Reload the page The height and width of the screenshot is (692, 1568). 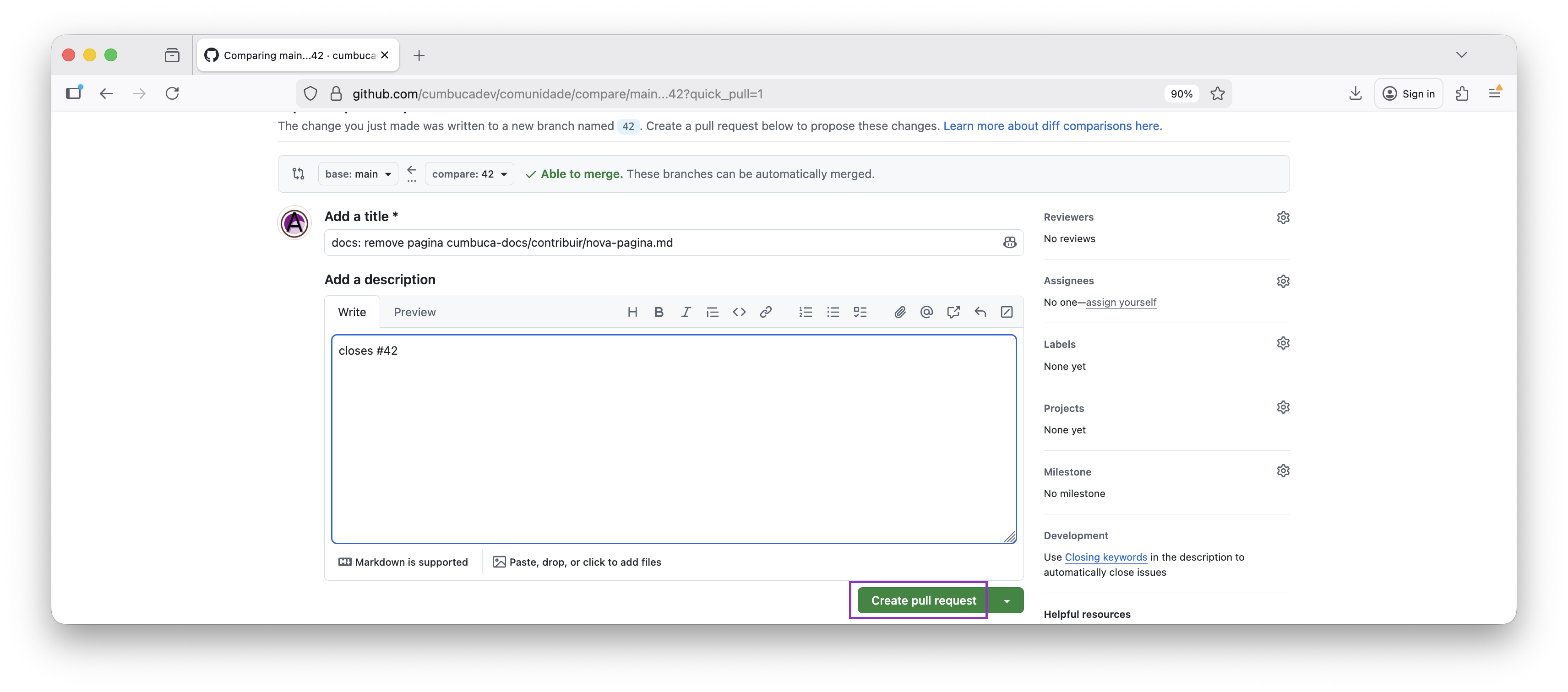pos(172,93)
